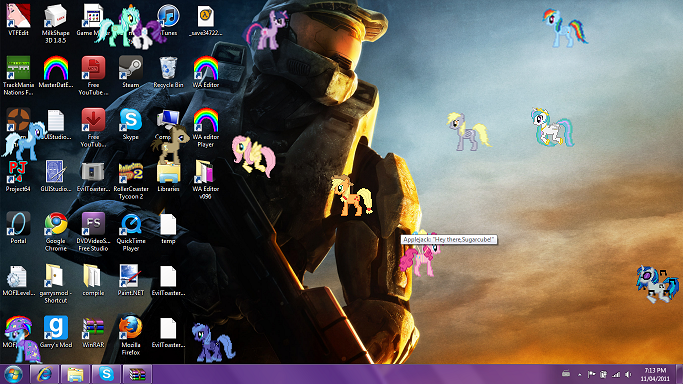Open the MilkShape 3D 1.8.5 shortcut

pyautogui.click(x=55, y=16)
